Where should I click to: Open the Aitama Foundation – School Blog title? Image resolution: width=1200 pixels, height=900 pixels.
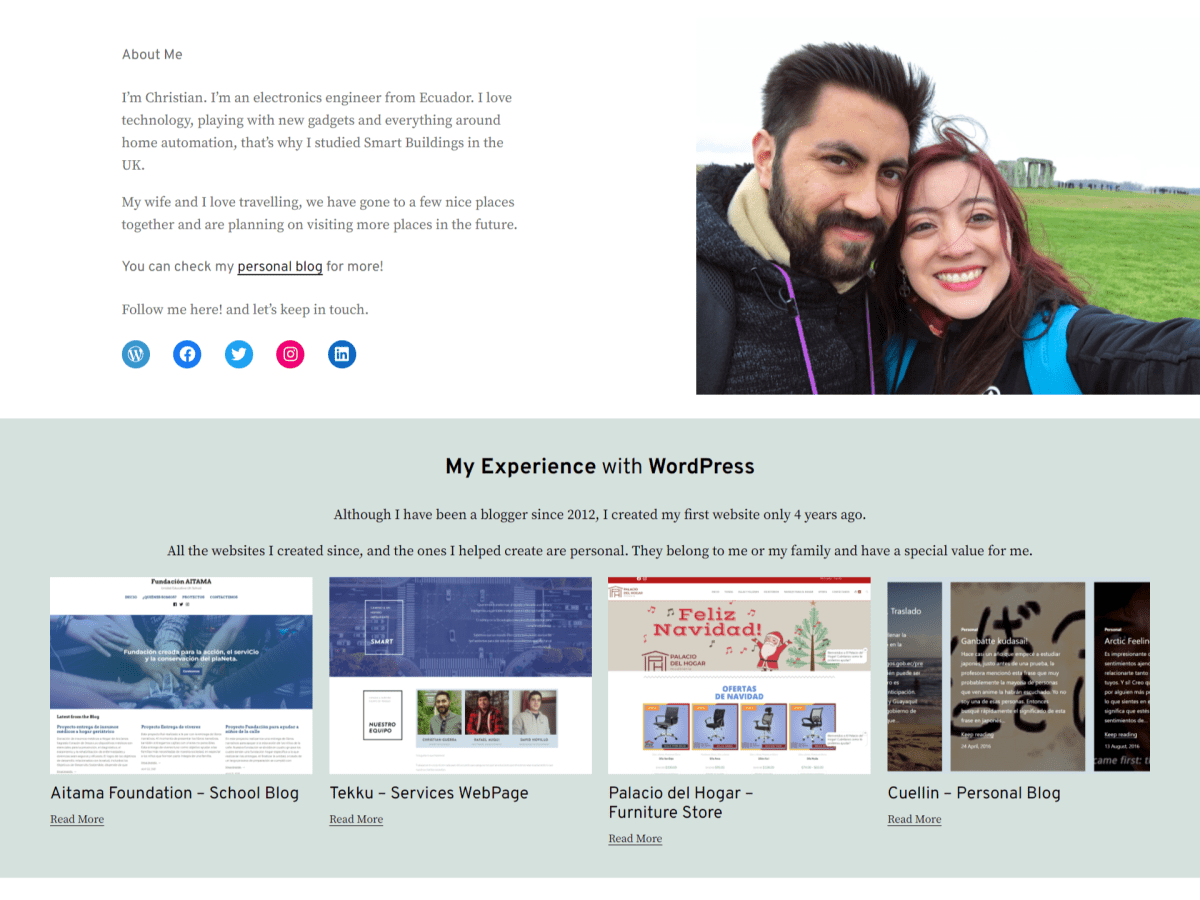click(x=175, y=793)
